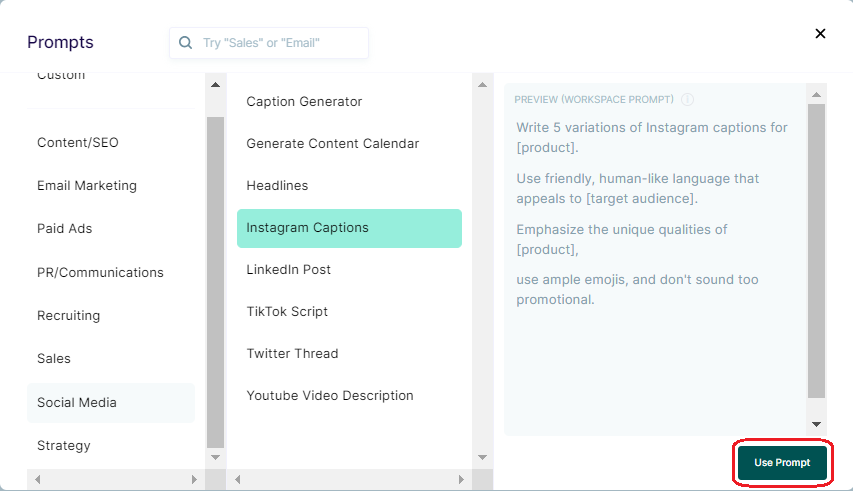
Task: Open the Email Marketing category
Action: (87, 185)
